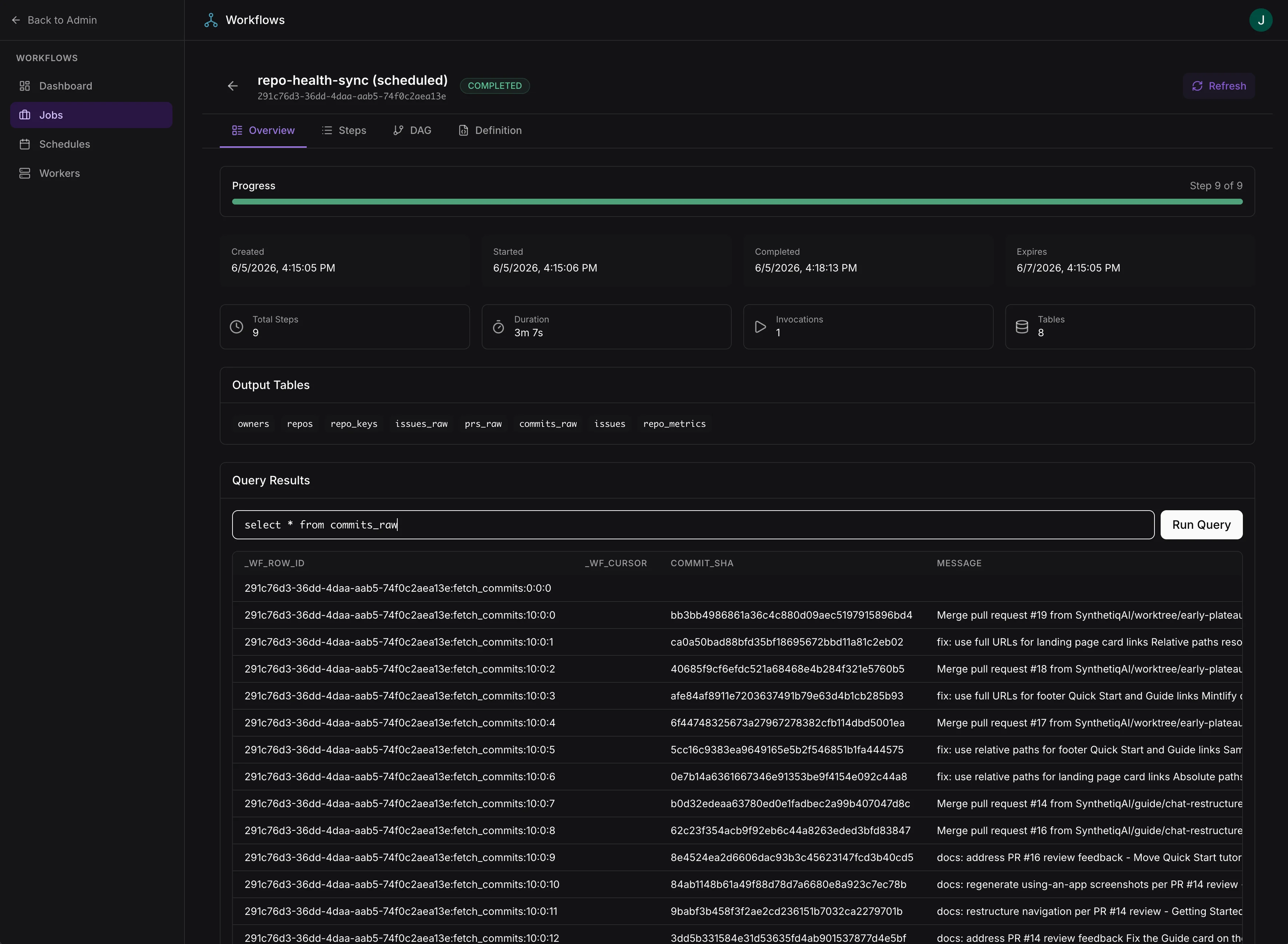
Task: Switch to the Overview tab
Action: point(263,130)
